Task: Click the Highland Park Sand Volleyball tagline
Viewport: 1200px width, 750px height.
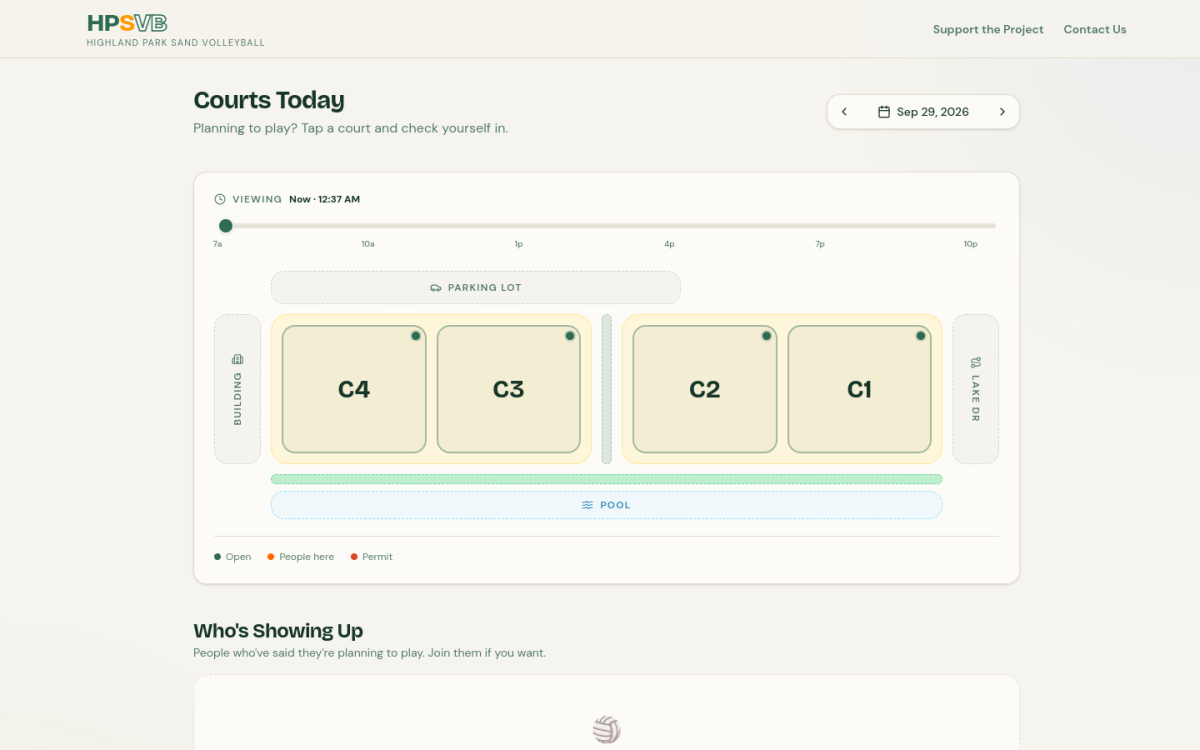Action: pos(176,43)
